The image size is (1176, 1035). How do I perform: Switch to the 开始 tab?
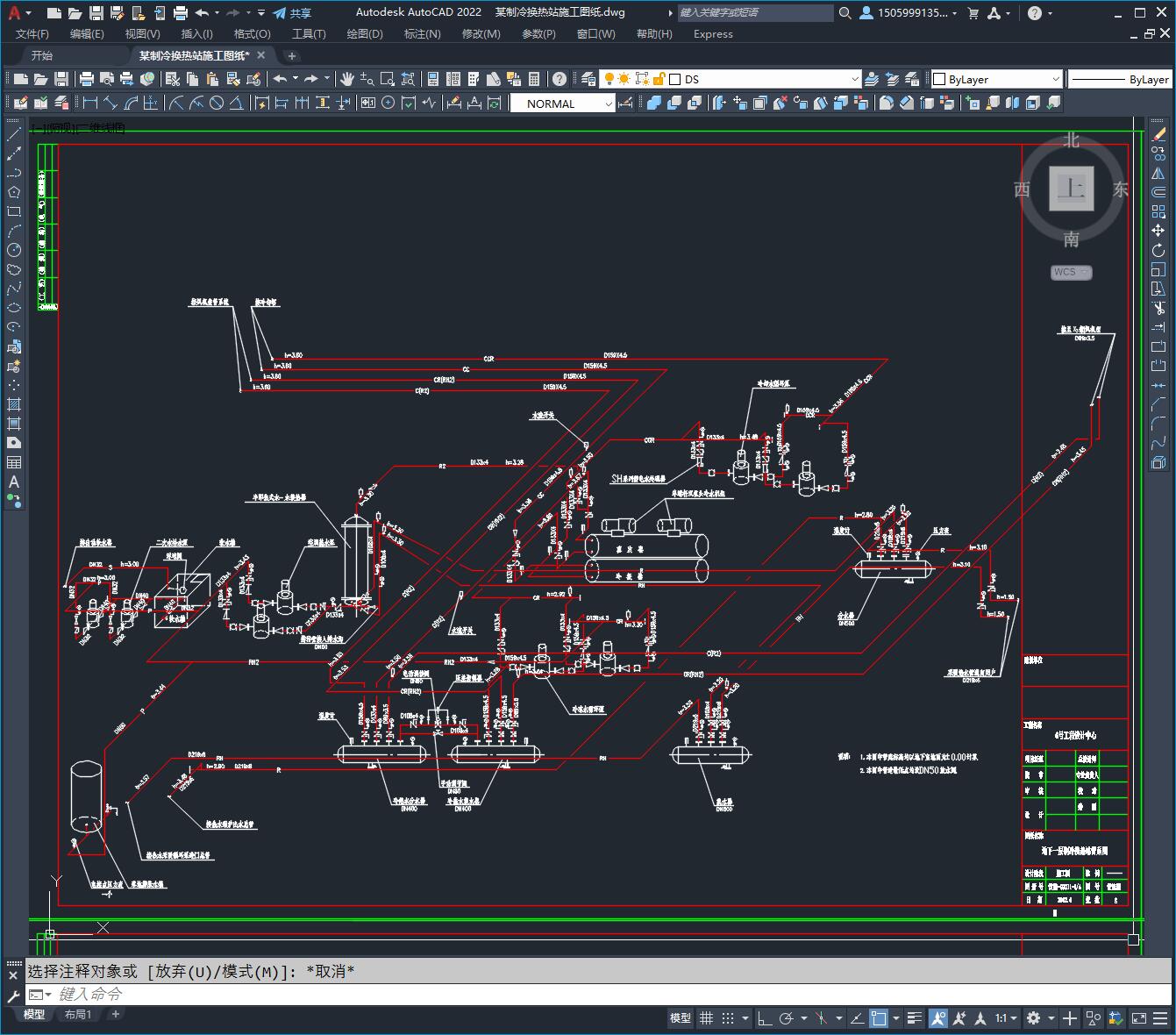click(x=41, y=55)
